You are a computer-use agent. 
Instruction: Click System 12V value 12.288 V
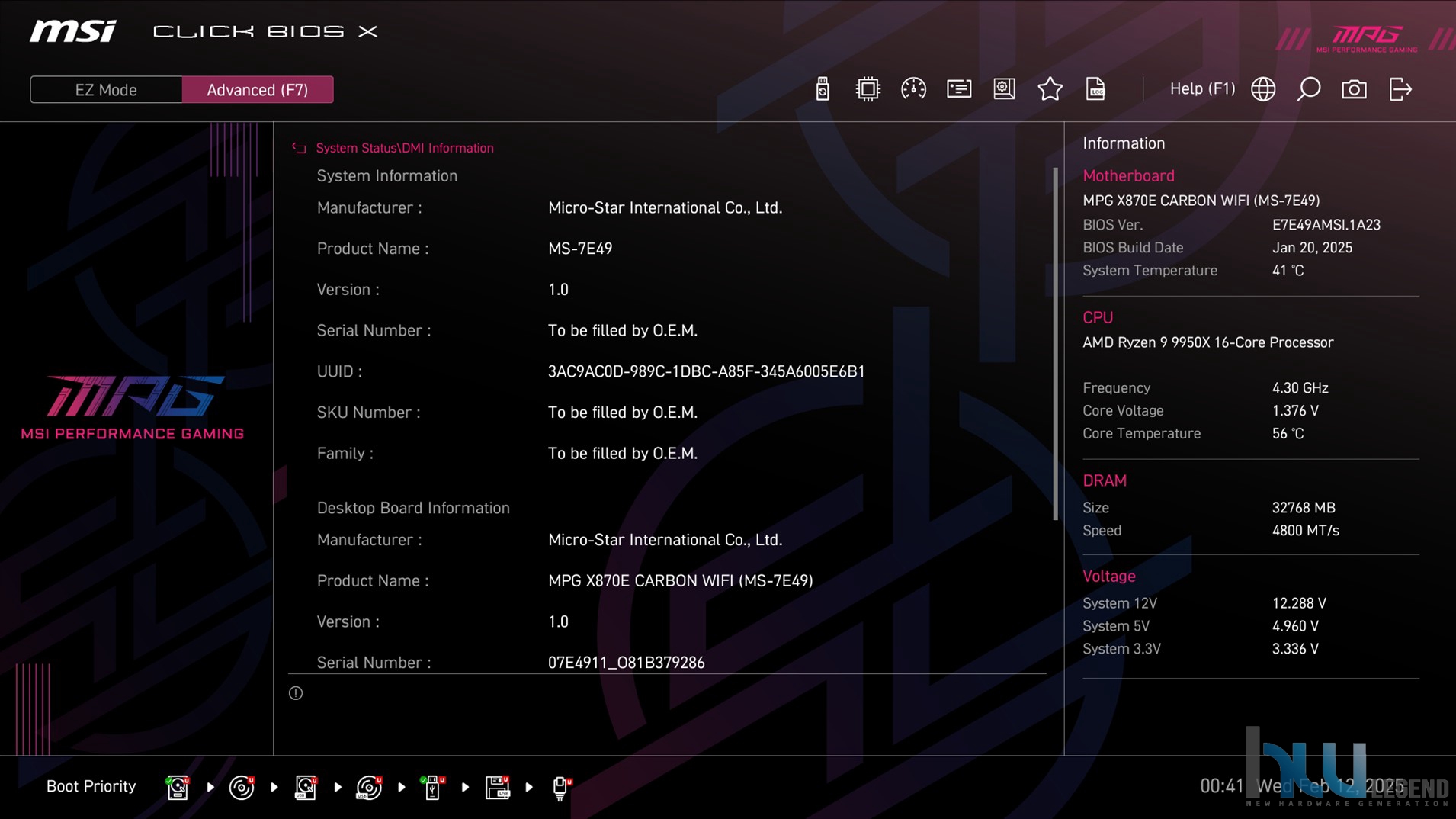[1299, 603]
